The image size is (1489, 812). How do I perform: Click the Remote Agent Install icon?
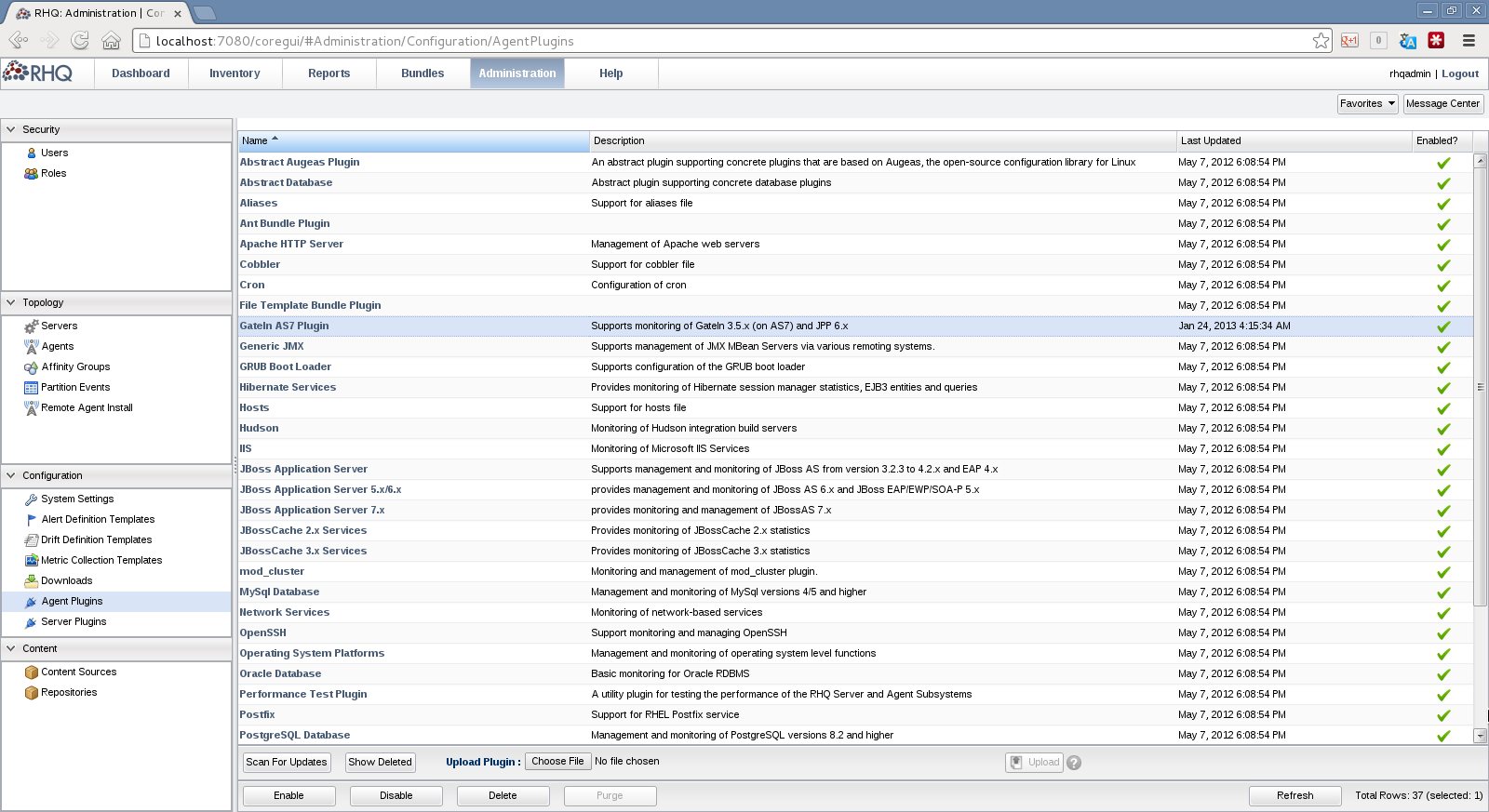[32, 407]
